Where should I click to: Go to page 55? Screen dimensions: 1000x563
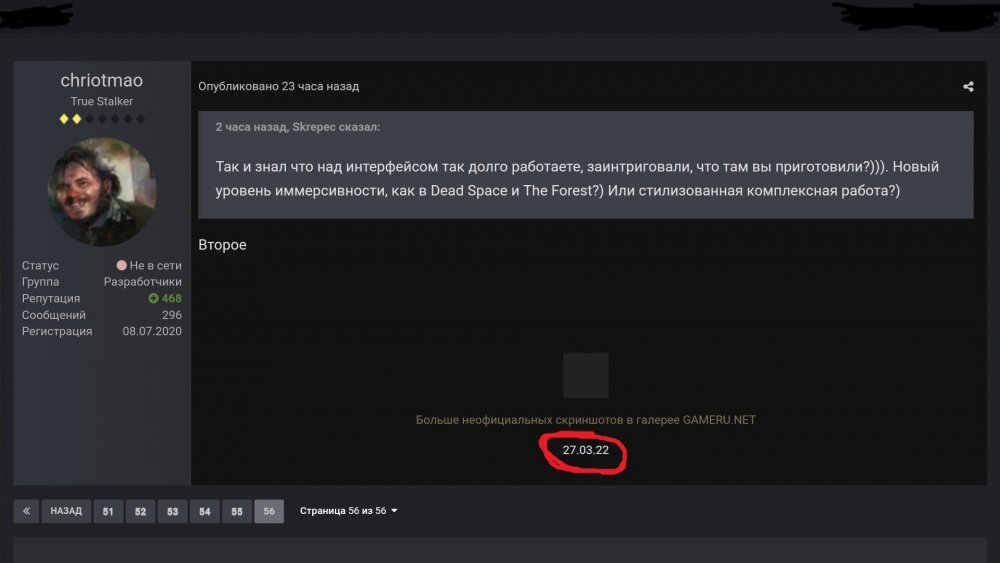237,511
